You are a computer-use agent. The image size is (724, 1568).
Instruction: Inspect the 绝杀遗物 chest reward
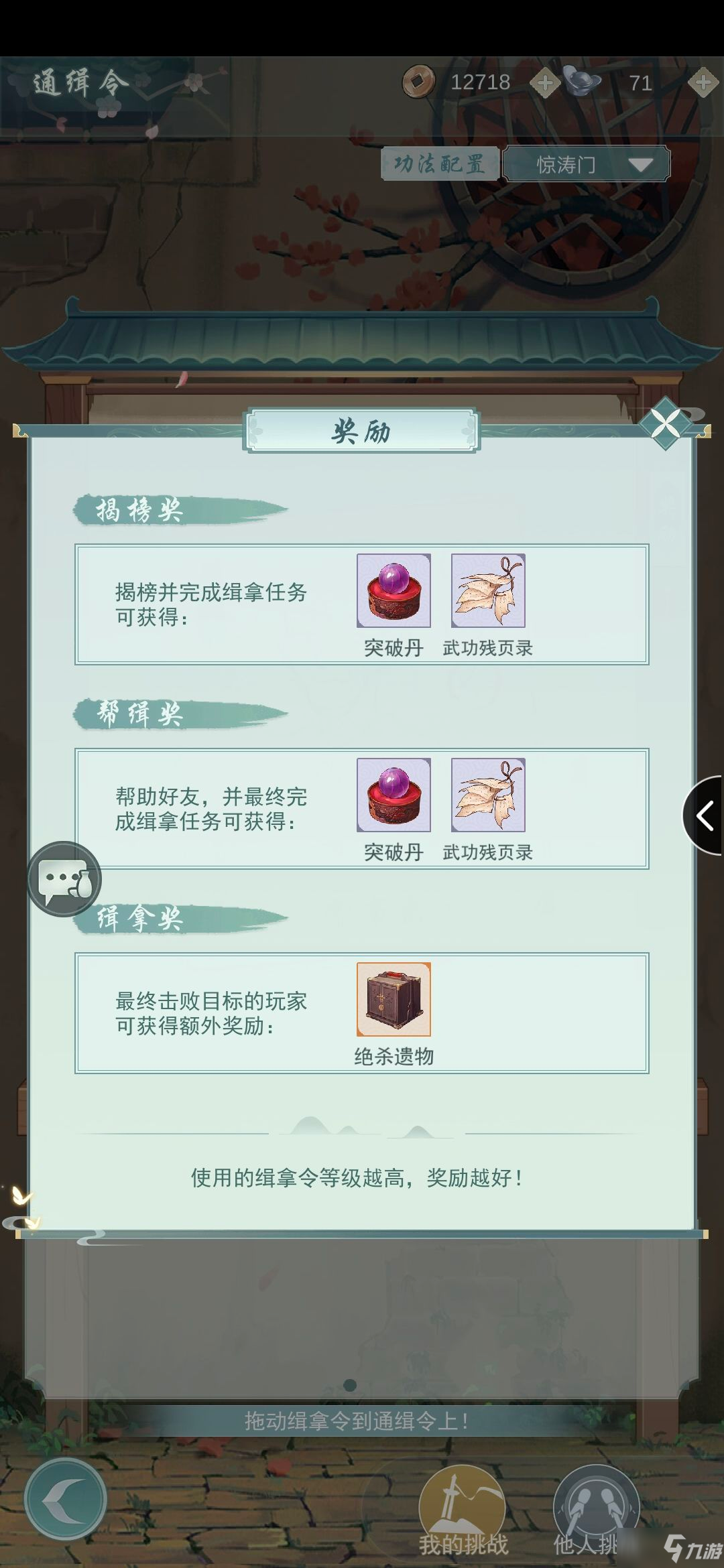point(394,999)
